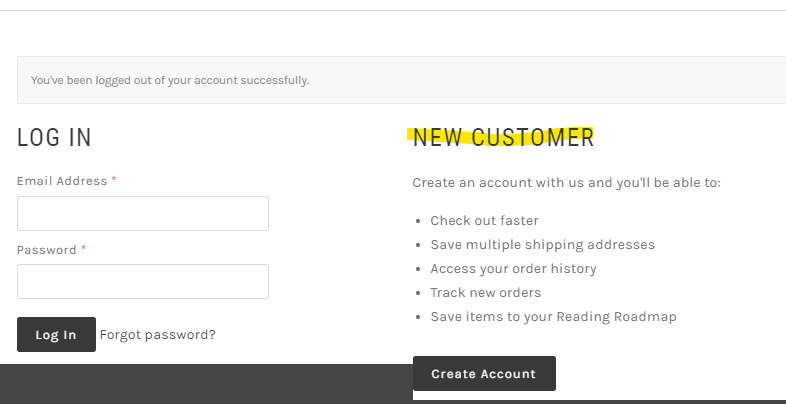
Task: Click the Create Account button
Action: [x=484, y=374]
